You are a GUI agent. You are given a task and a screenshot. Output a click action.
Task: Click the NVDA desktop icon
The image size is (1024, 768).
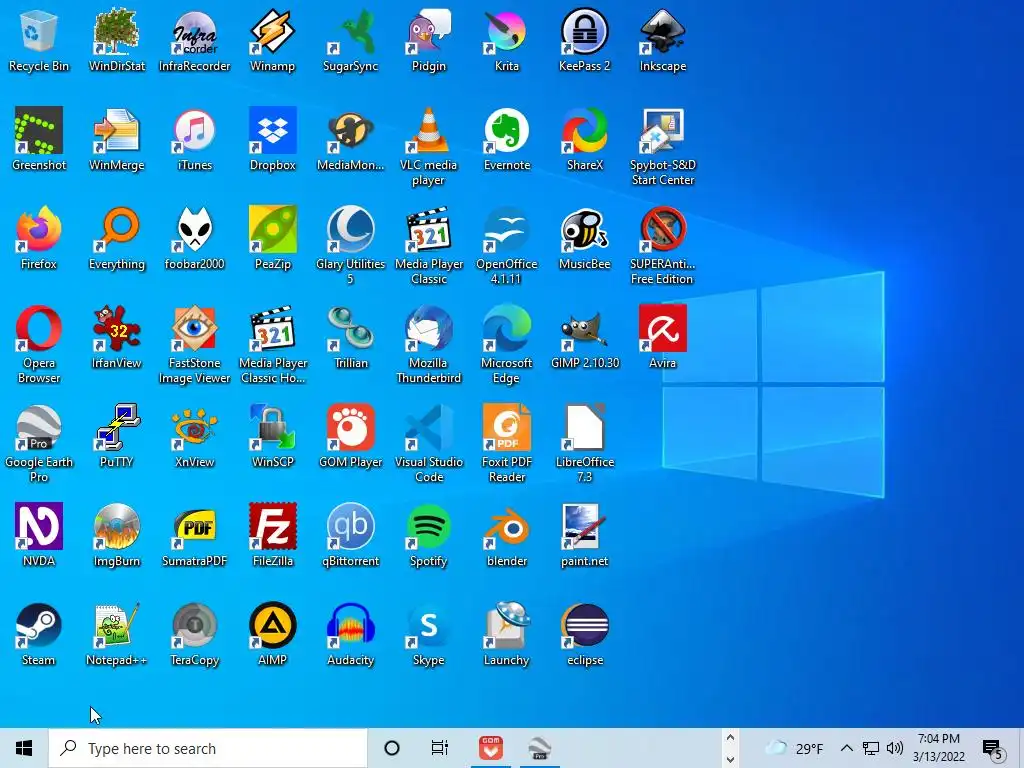point(39,536)
